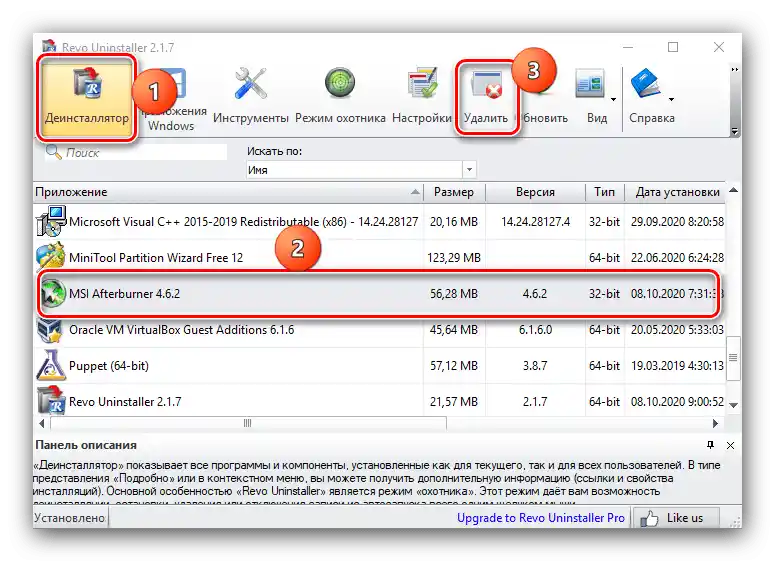Click the MiniTool Partition Wizard icon
This screenshot has height=562, width=775.
point(51,257)
